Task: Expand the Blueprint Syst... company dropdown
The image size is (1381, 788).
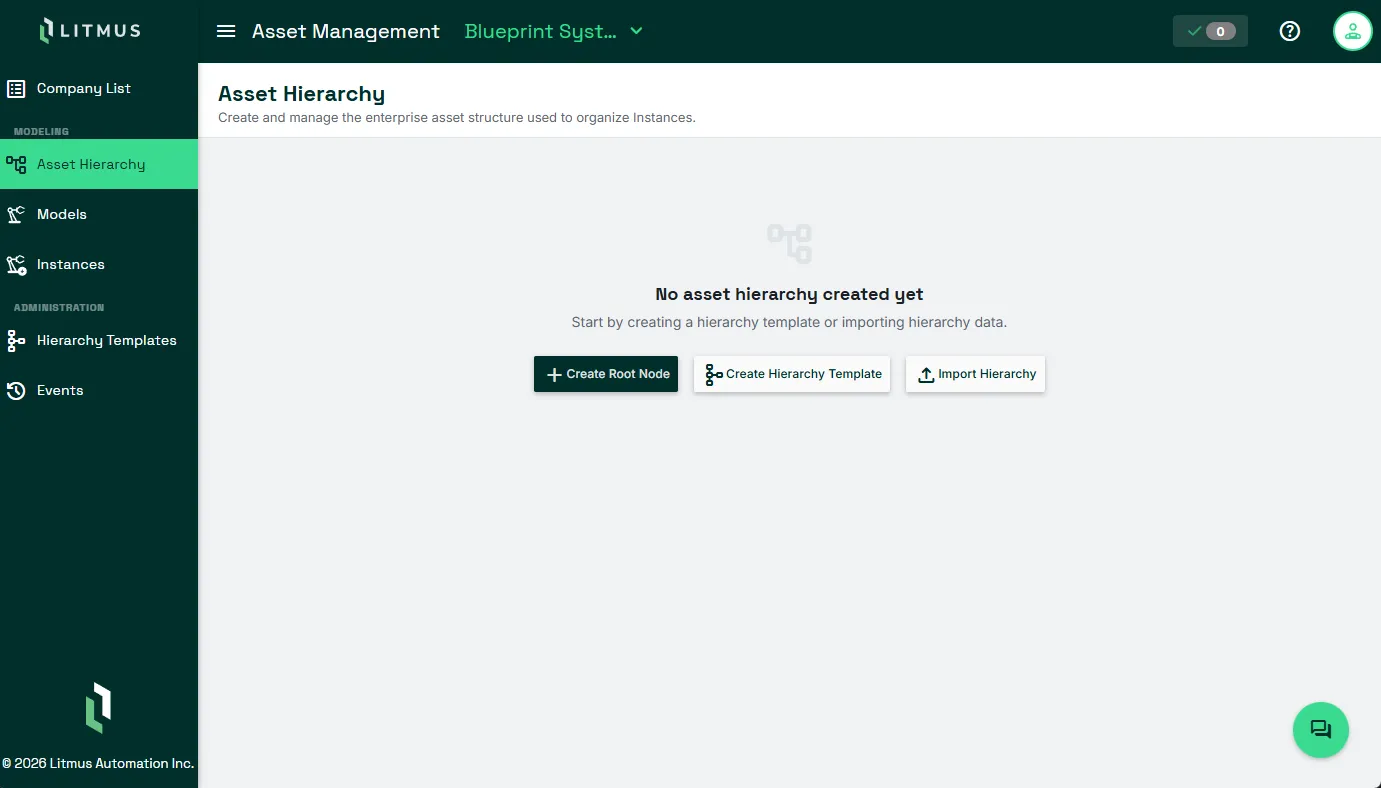Action: 554,31
